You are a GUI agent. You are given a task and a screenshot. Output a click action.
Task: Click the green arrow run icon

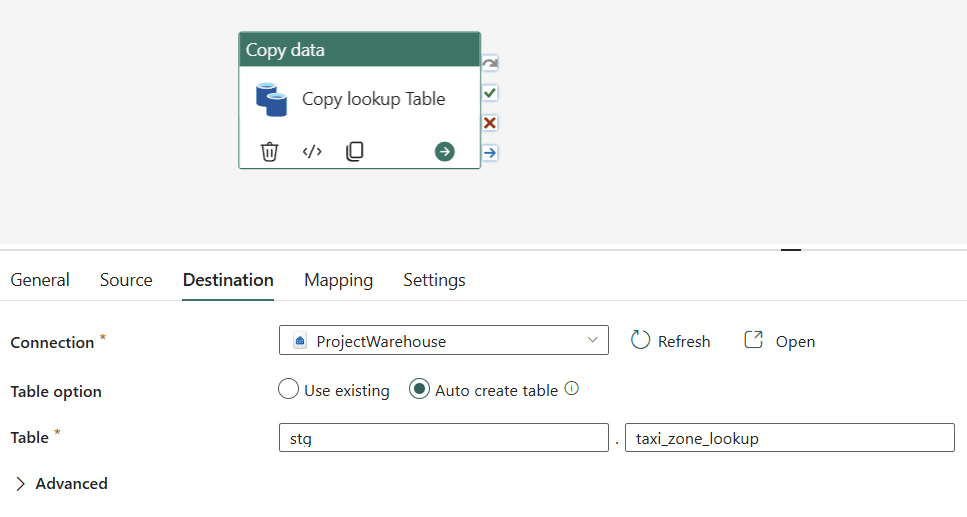[x=445, y=151]
